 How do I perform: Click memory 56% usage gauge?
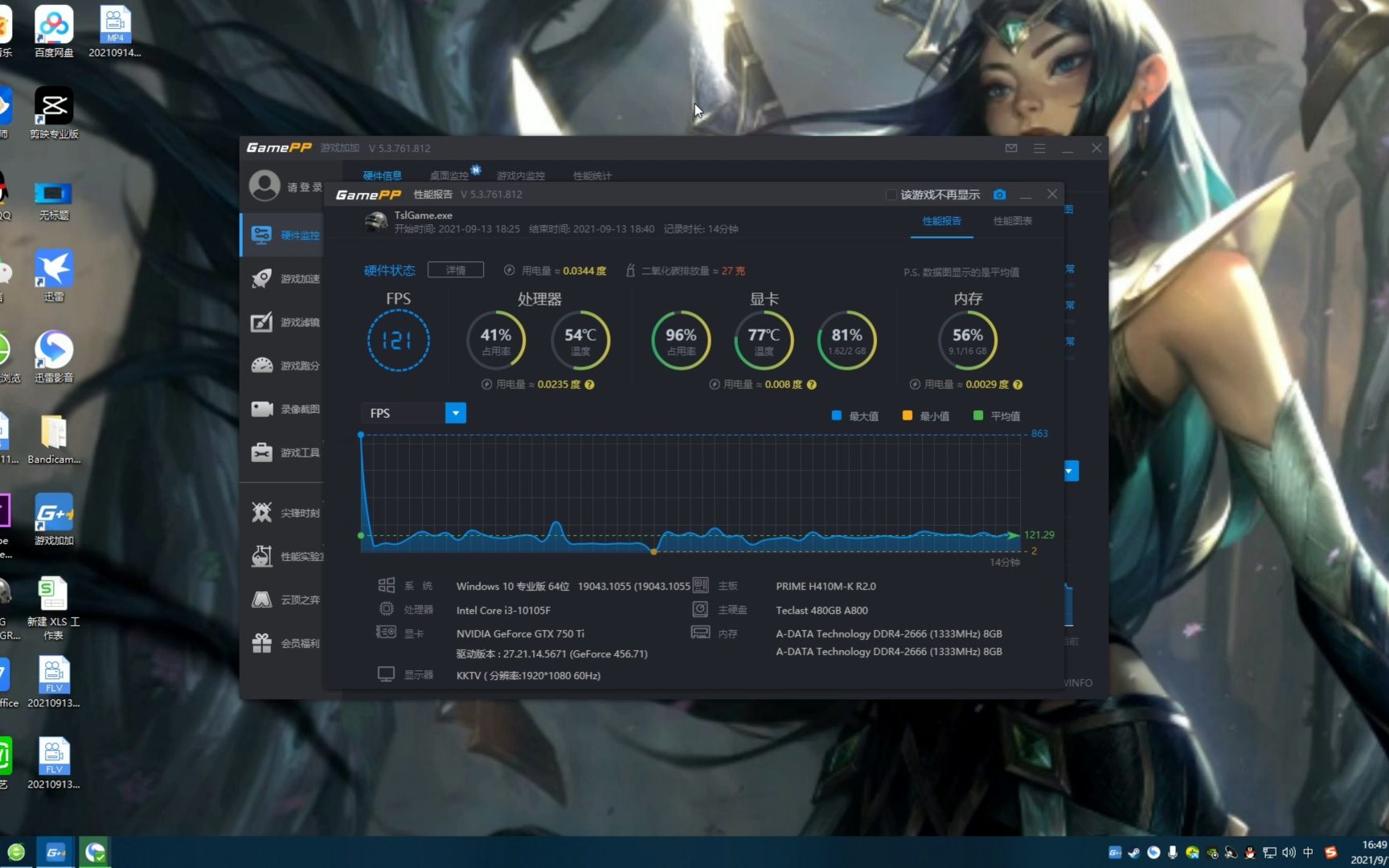(x=968, y=341)
